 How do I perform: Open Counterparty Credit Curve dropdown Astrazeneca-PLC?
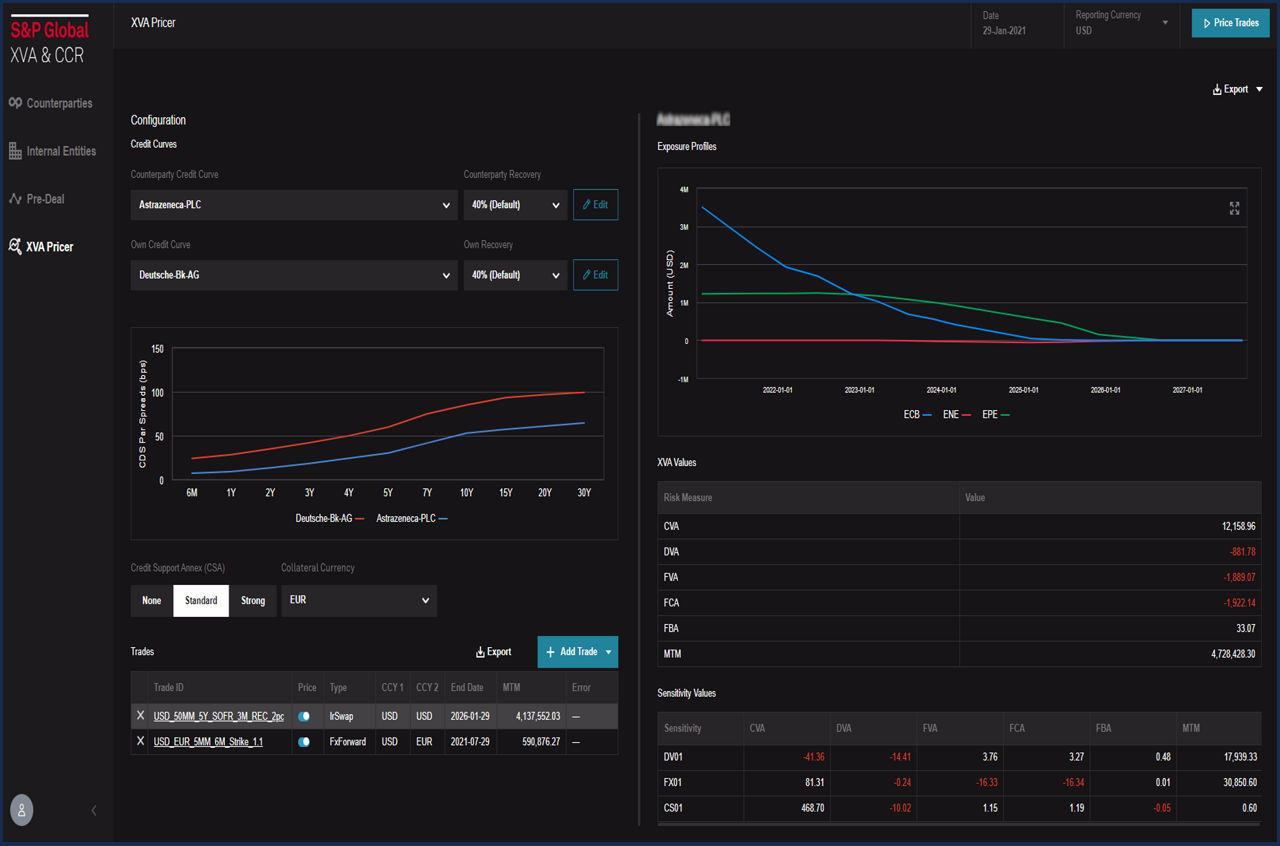294,205
